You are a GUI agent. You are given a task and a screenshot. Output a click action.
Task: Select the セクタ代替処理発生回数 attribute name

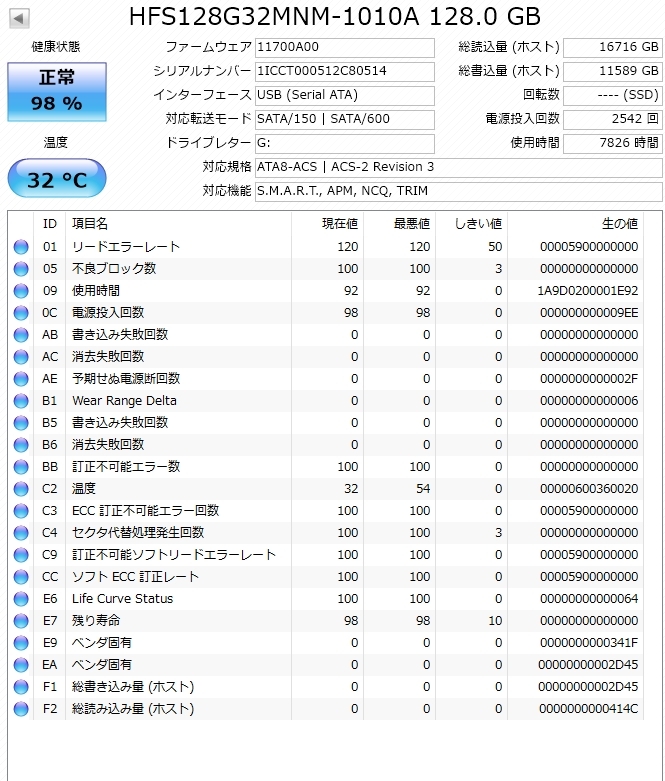click(x=138, y=533)
